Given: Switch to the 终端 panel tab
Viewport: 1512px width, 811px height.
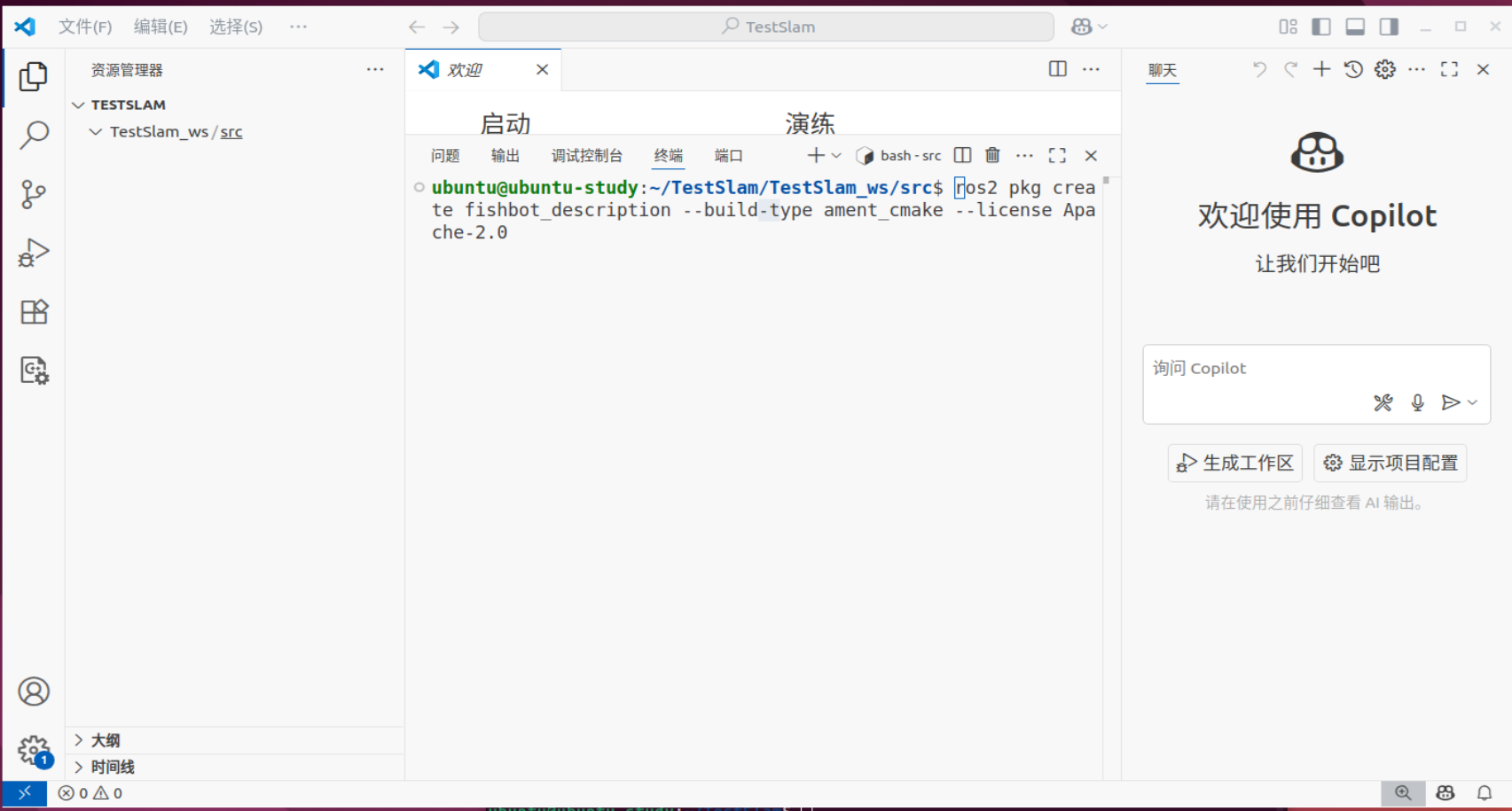Looking at the screenshot, I should (669, 156).
